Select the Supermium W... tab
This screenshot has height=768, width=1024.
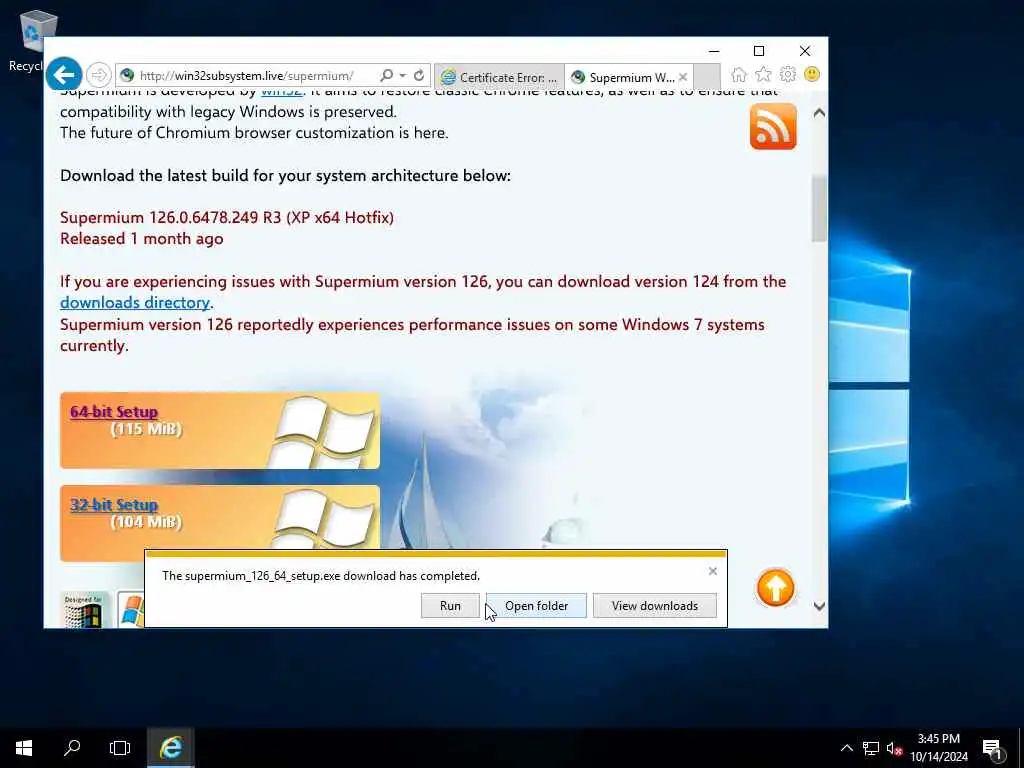point(623,77)
